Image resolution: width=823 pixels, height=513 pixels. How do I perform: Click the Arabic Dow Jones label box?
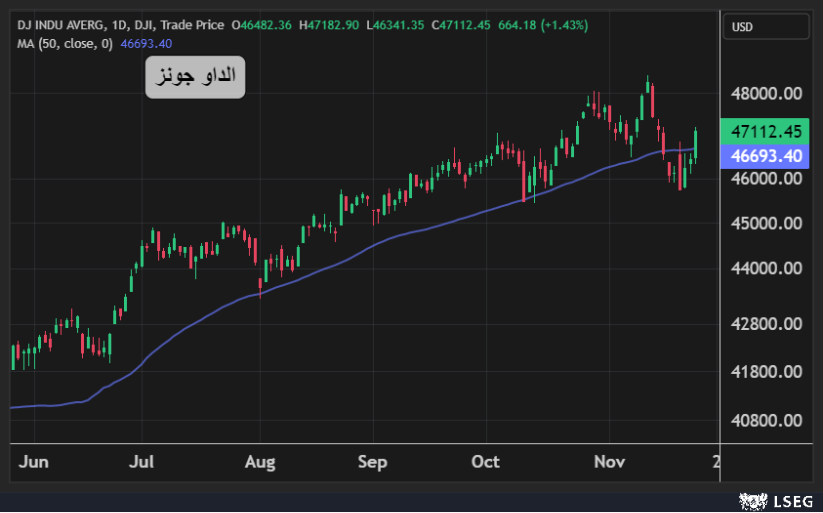[x=195, y=77]
